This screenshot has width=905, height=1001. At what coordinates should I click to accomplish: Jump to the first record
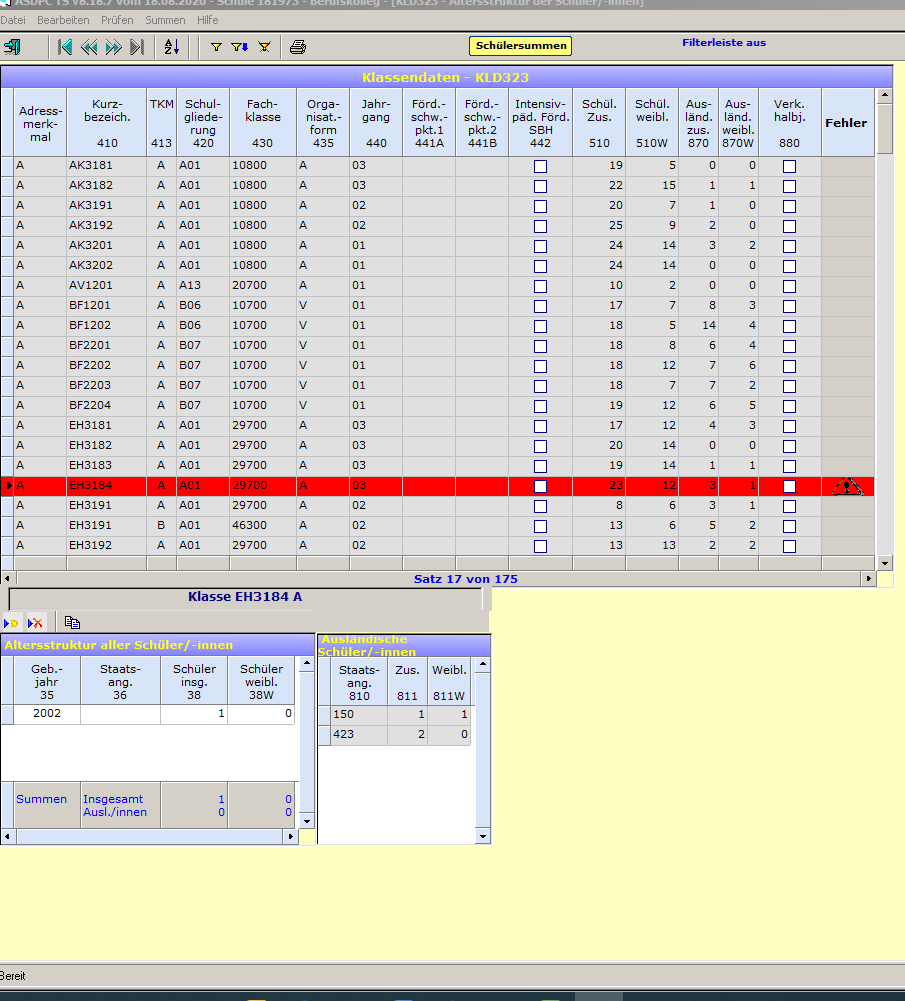coord(65,47)
